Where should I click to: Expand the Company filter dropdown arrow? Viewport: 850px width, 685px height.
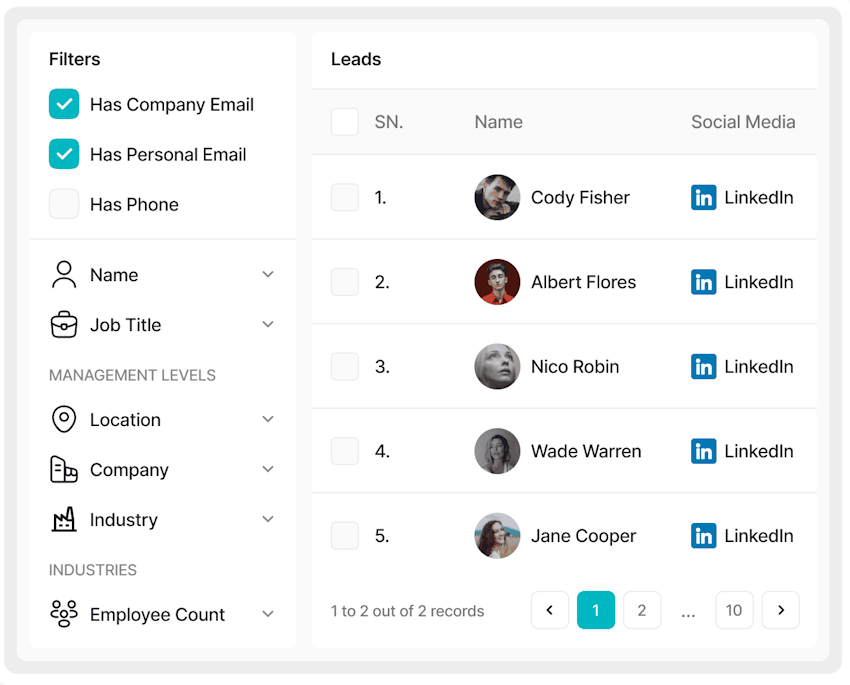[x=268, y=470]
